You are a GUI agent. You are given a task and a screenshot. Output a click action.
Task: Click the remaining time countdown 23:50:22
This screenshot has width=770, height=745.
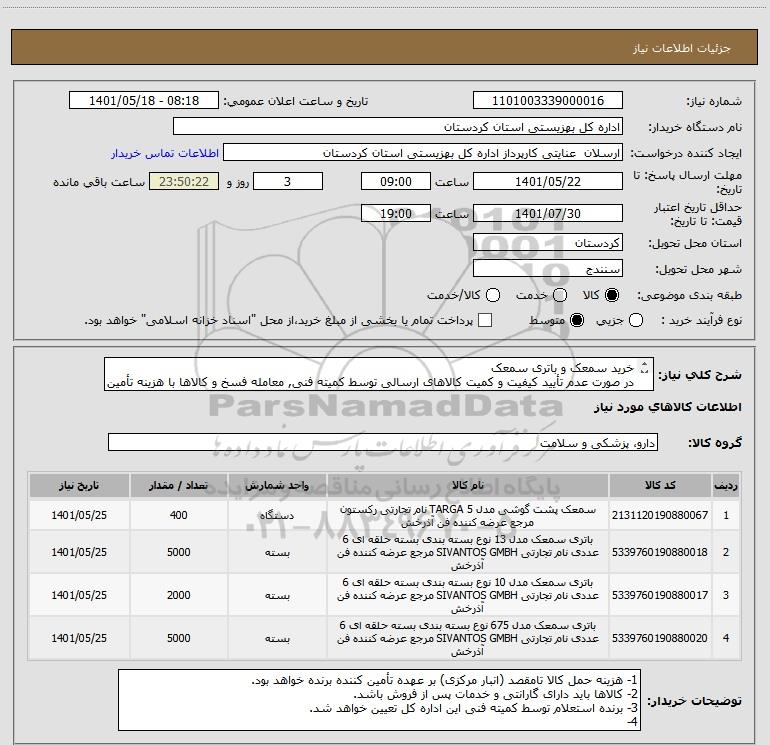point(184,181)
